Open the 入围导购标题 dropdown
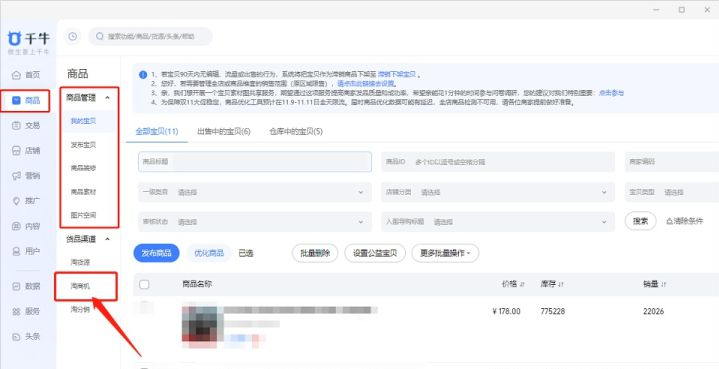 click(498, 222)
